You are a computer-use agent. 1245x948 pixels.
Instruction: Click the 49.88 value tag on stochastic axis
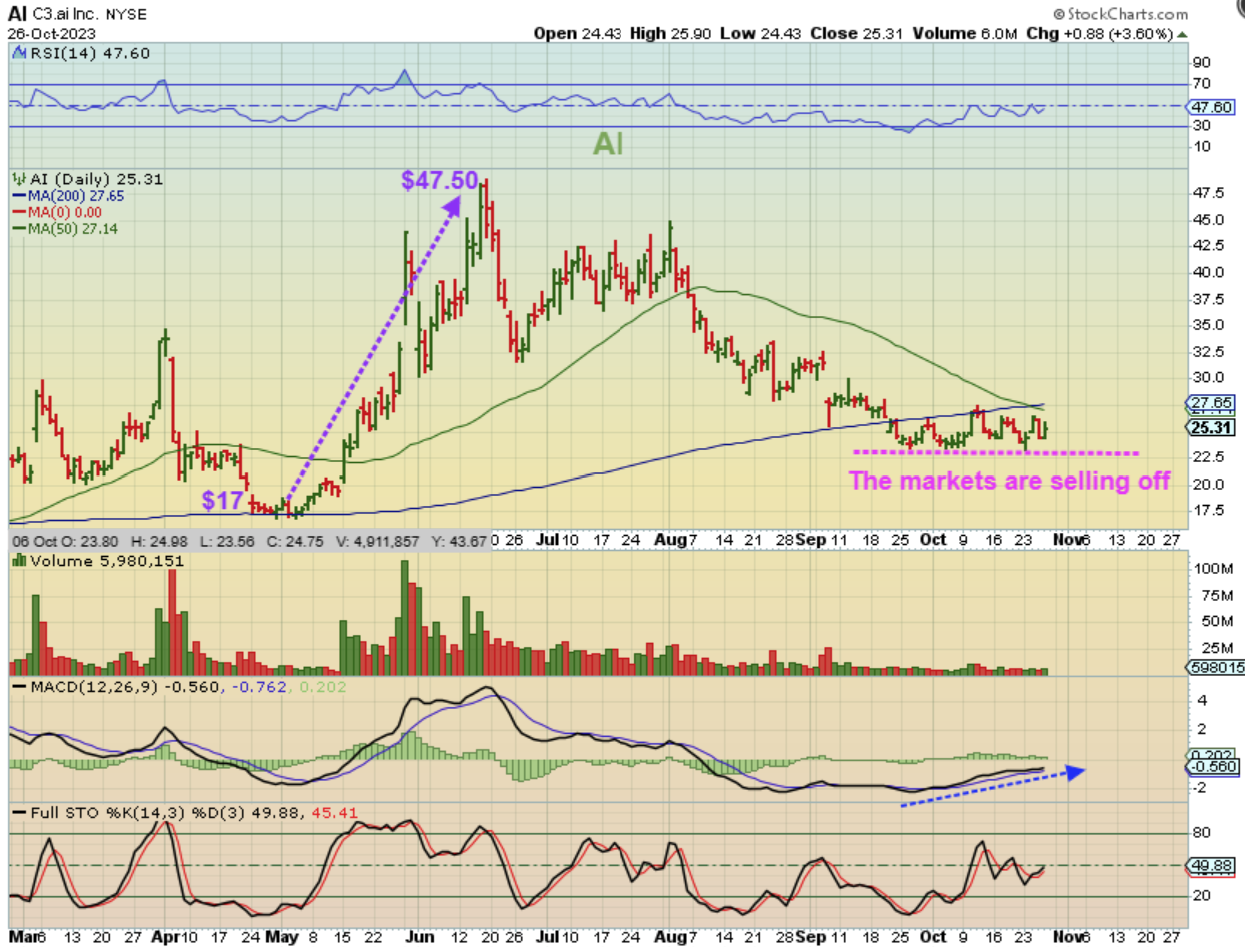pos(1212,865)
